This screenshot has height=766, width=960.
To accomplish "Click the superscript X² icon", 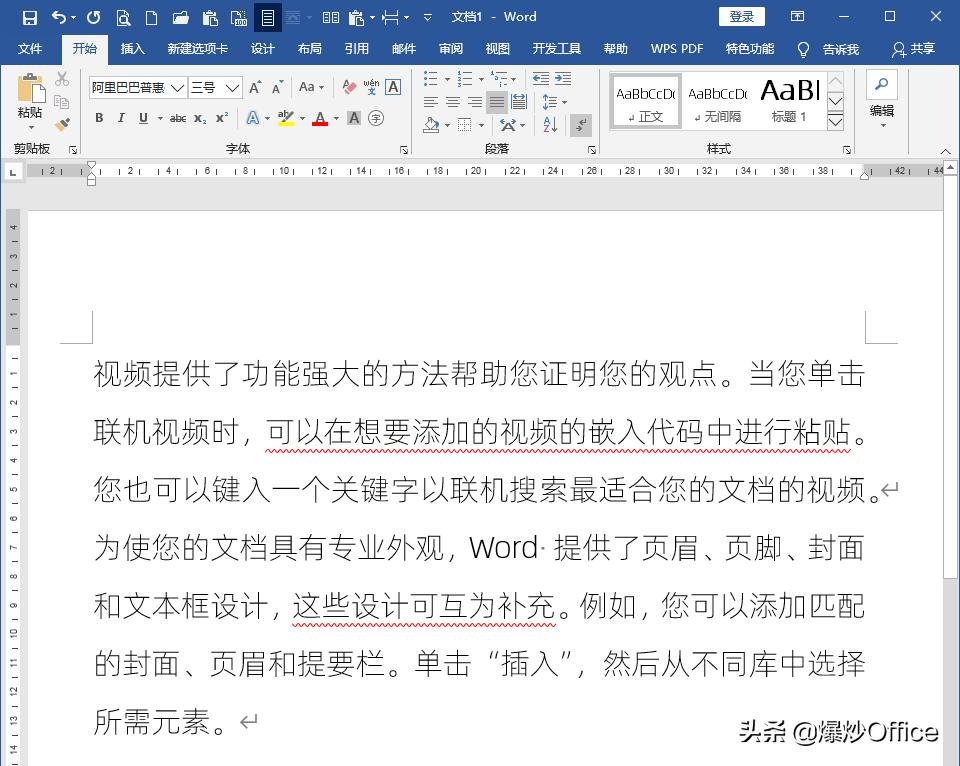I will (x=222, y=118).
